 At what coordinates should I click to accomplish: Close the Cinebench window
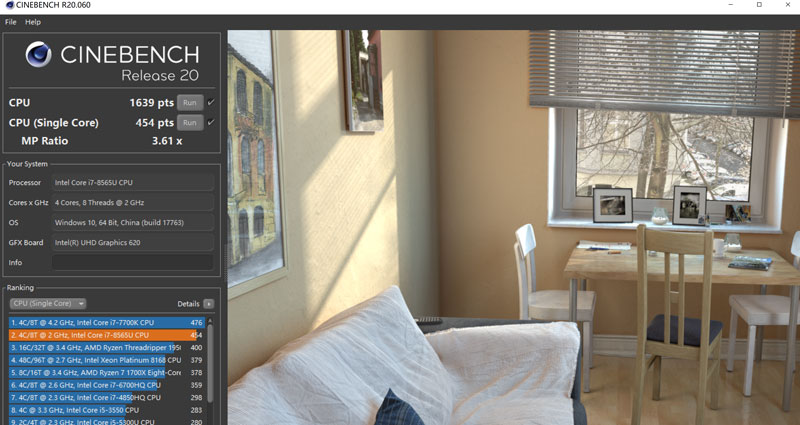point(788,5)
